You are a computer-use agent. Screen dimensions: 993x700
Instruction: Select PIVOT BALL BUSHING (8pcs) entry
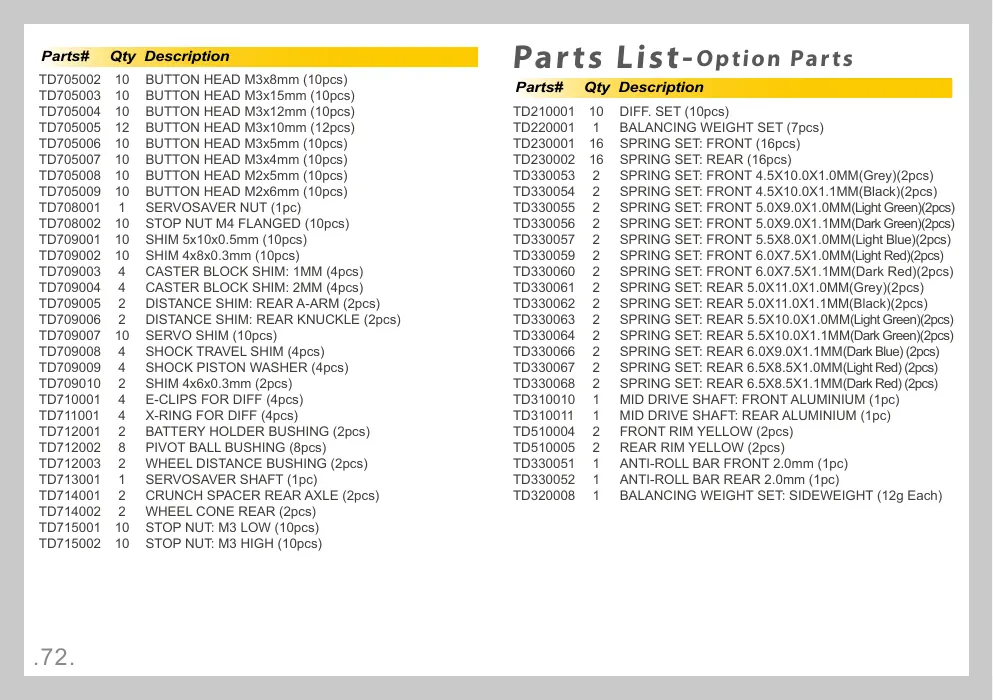point(182,447)
